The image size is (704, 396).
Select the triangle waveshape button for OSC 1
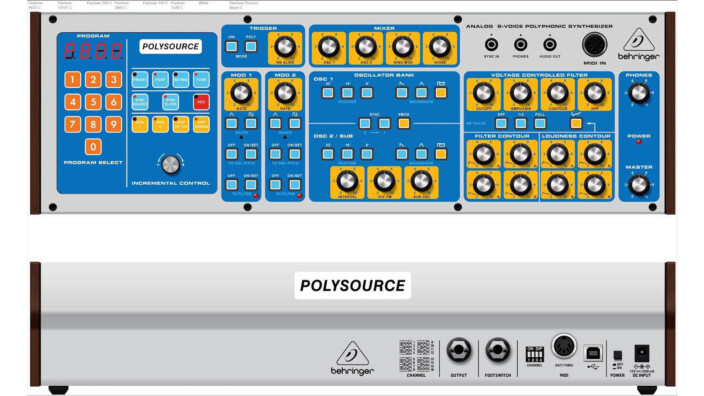(x=421, y=92)
